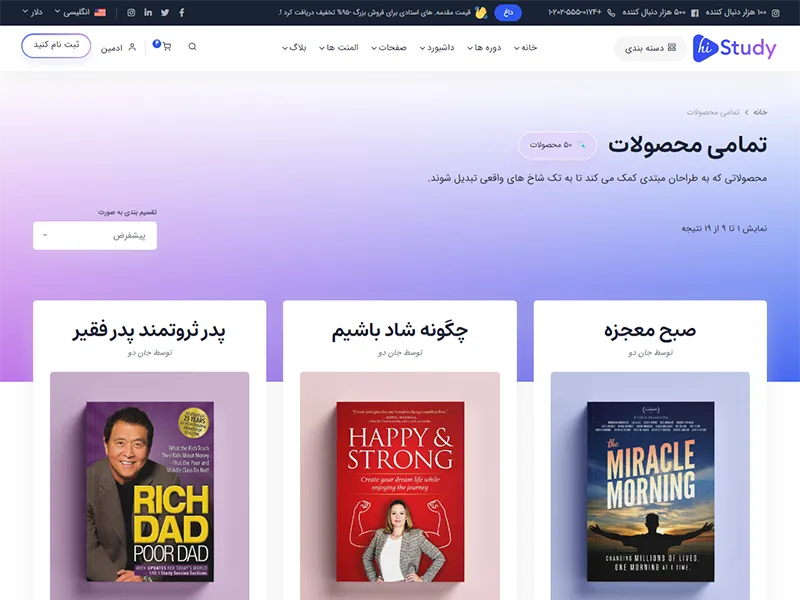Open the بلاگ menu item
Screen dimensions: 800x600
294,47
